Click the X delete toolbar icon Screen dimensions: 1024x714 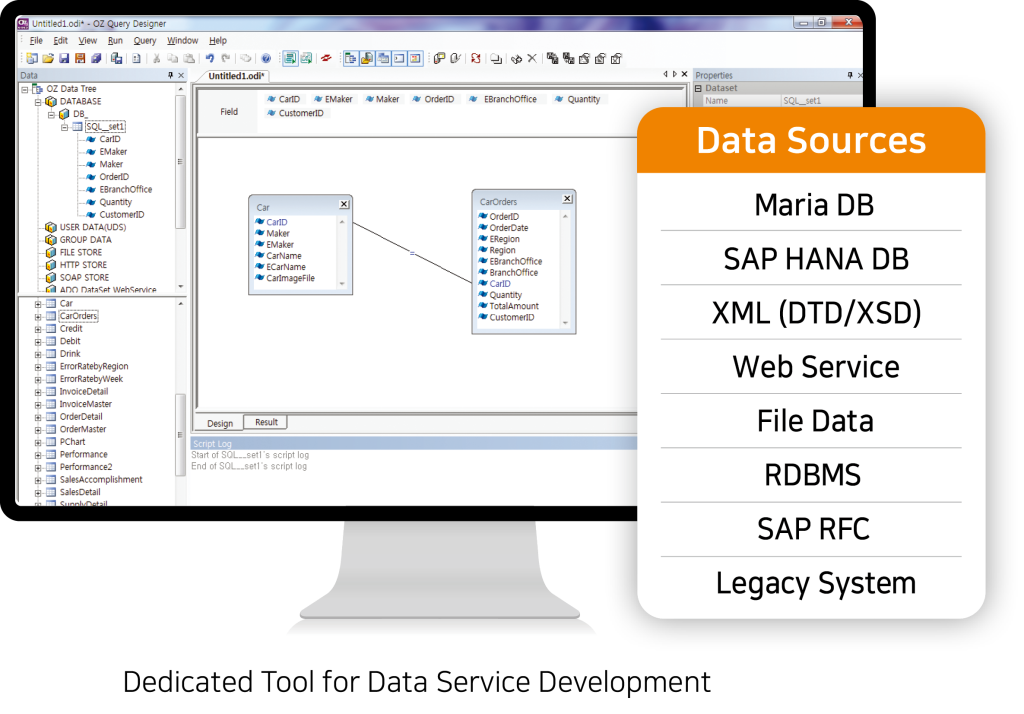(x=532, y=58)
